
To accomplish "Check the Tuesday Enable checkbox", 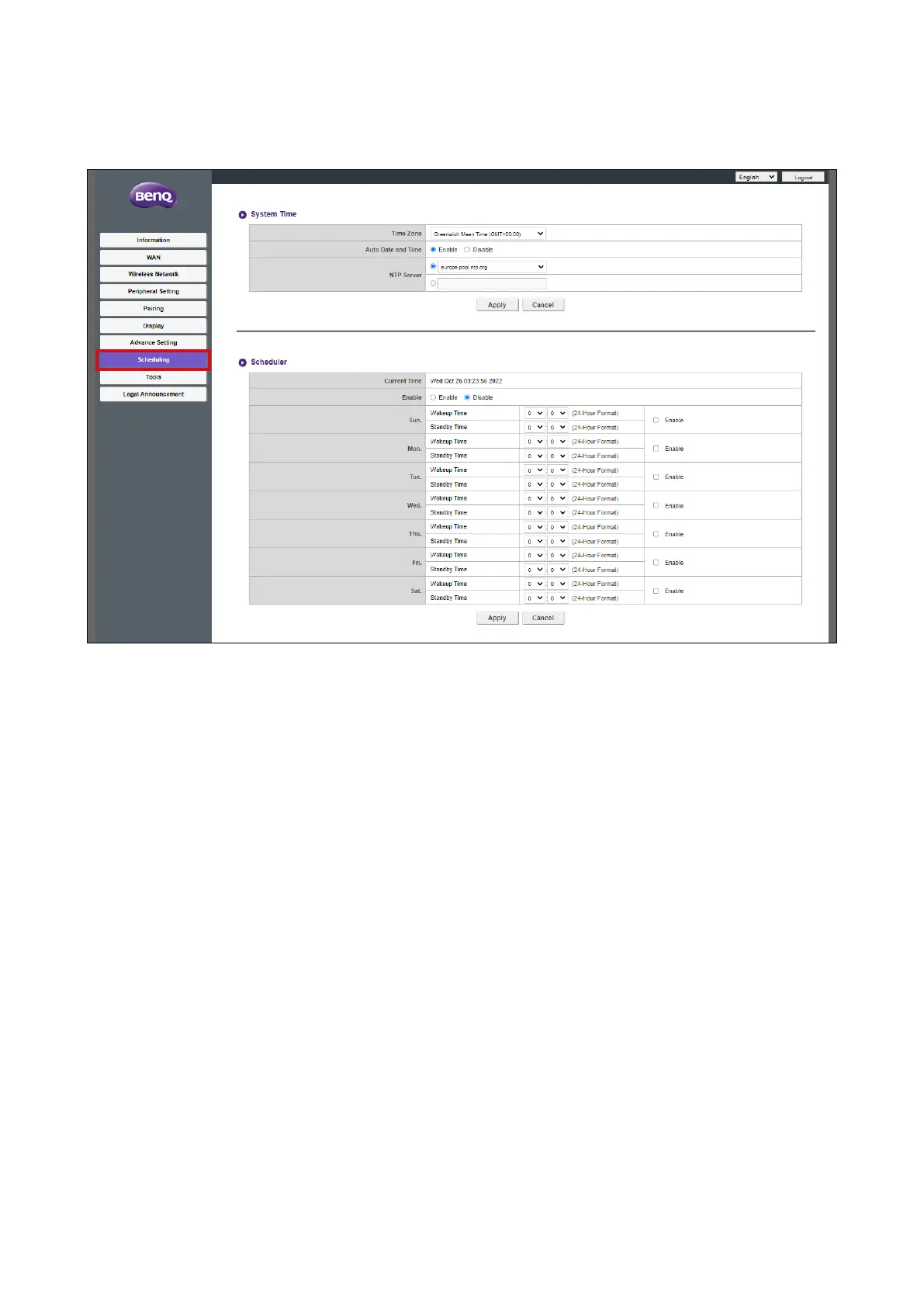I will pos(656,477).
